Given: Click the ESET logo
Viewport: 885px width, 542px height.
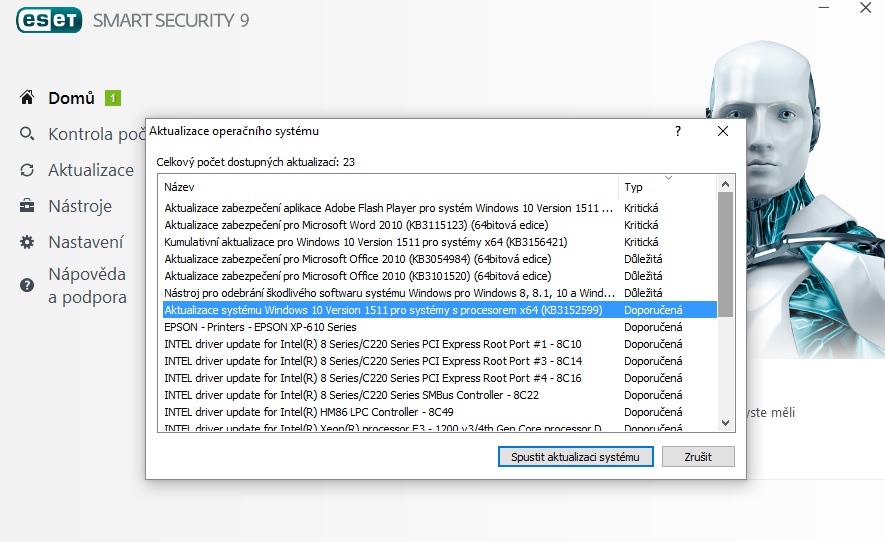Looking at the screenshot, I should [x=48, y=19].
